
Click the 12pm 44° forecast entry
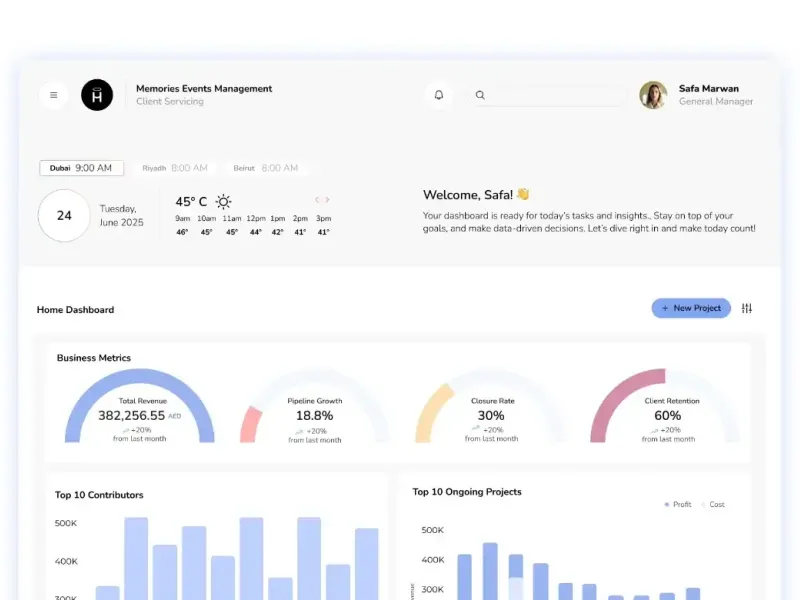point(256,225)
